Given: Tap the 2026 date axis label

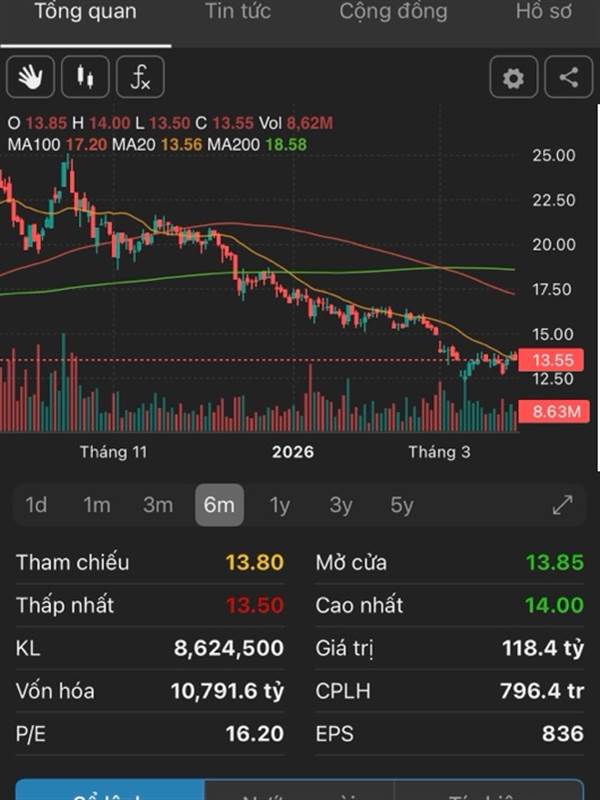Looking at the screenshot, I should click(293, 452).
